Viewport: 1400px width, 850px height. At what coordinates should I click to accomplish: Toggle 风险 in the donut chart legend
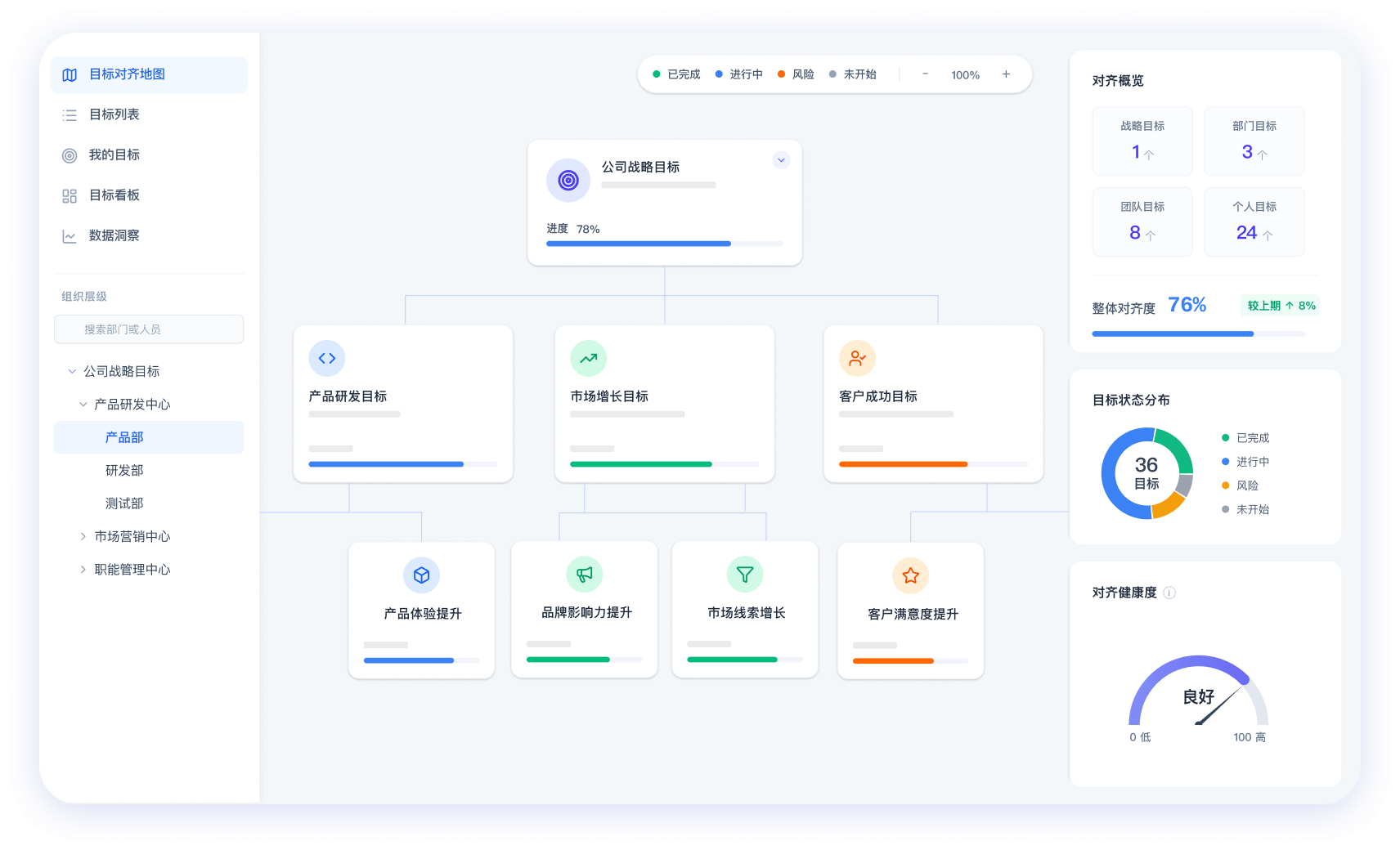point(1240,485)
